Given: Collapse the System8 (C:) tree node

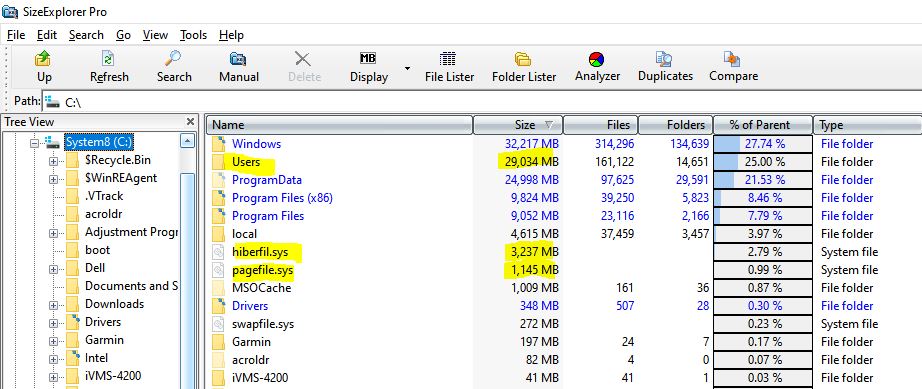Looking at the screenshot, I should 34,143.
